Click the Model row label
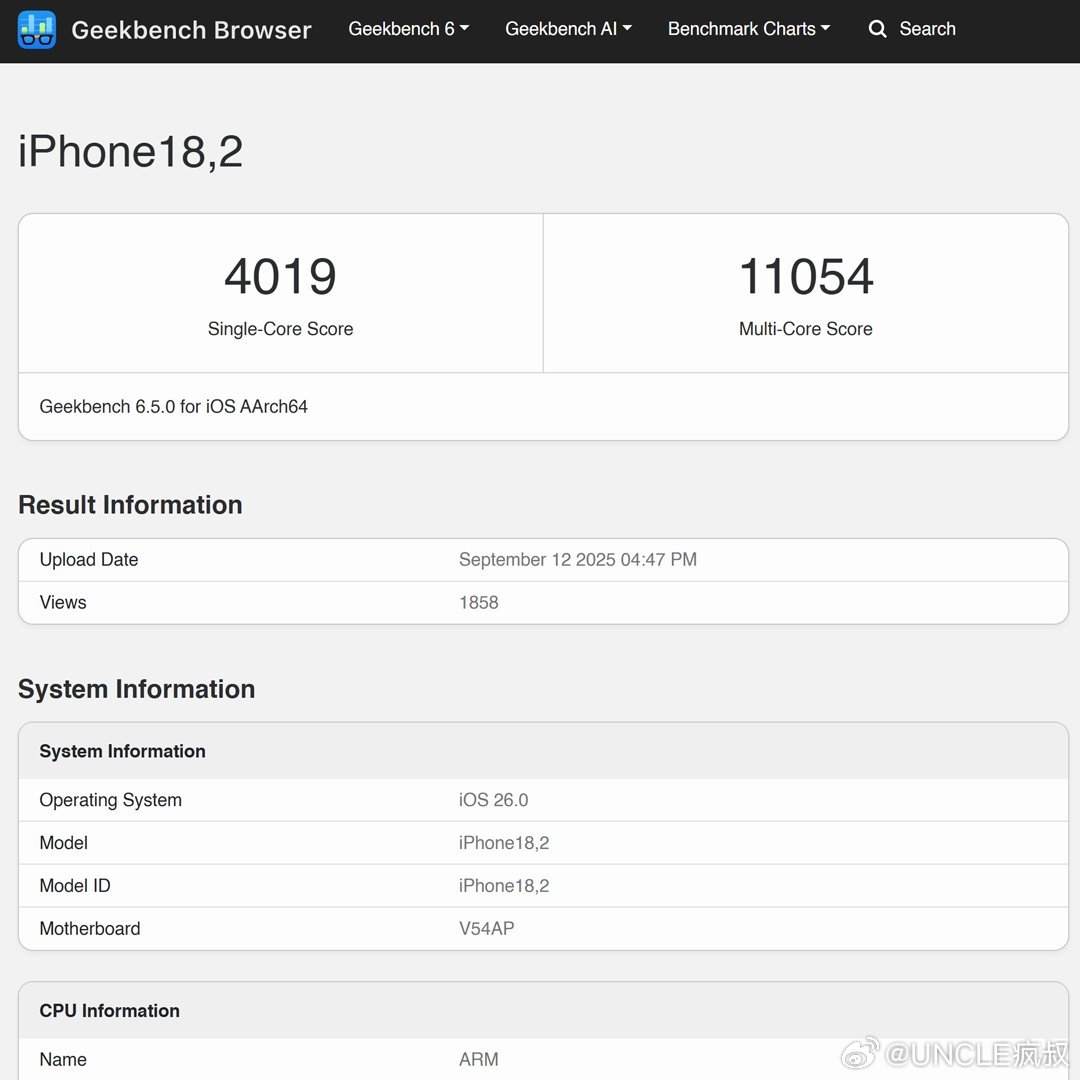1080x1080 pixels. click(x=63, y=842)
